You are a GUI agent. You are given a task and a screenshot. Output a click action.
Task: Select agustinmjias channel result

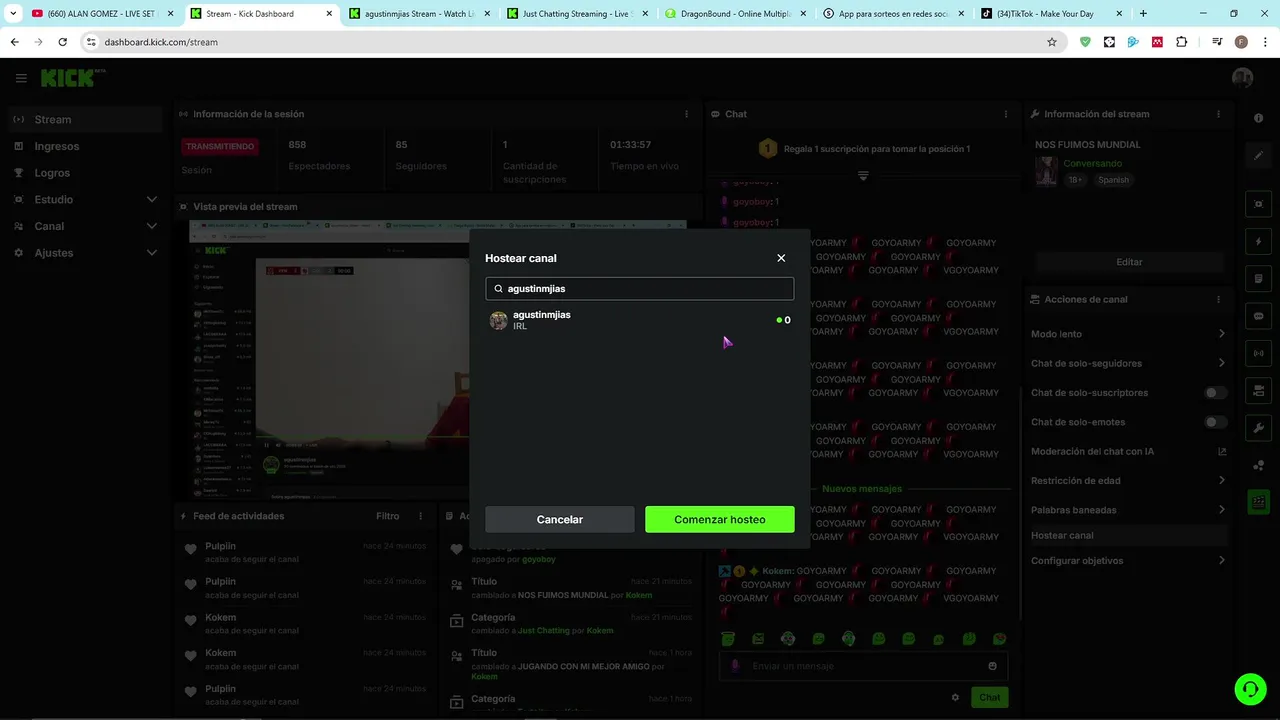640,320
